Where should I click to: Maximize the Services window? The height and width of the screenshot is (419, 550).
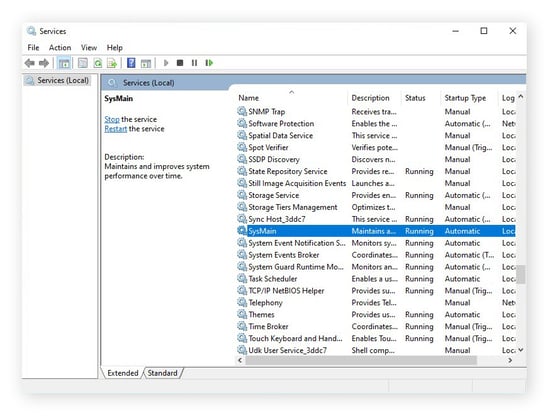[484, 31]
